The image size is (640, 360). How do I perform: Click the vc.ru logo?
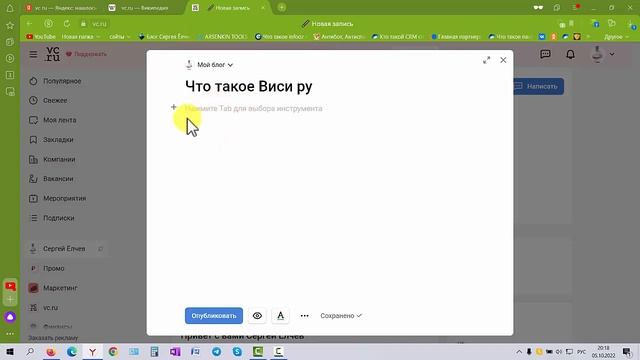[x=53, y=53]
